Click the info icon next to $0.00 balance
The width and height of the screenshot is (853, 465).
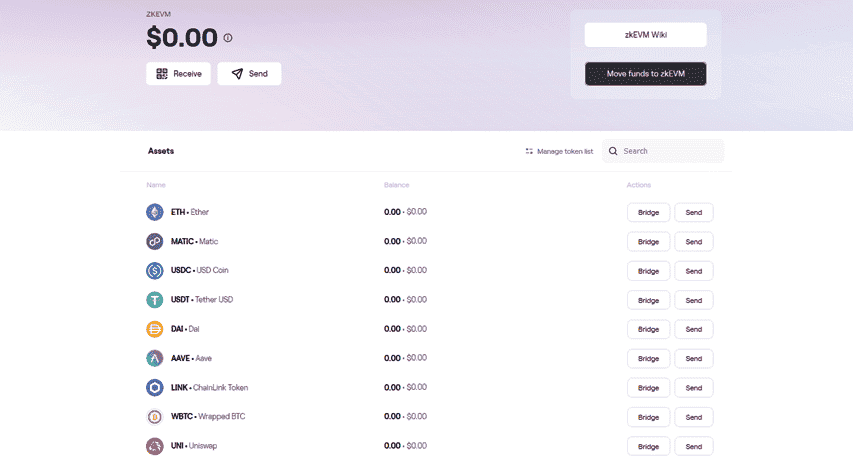click(x=228, y=38)
